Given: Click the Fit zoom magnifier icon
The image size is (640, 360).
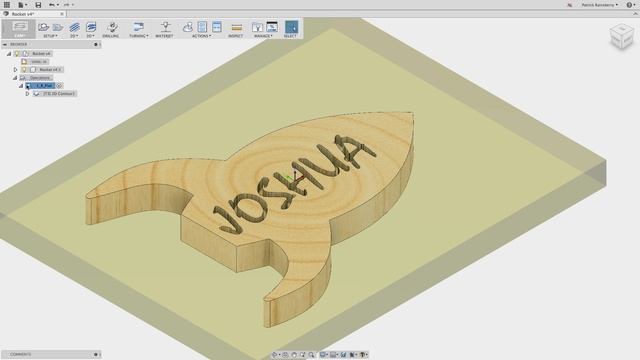Looking at the screenshot, I should (311, 355).
